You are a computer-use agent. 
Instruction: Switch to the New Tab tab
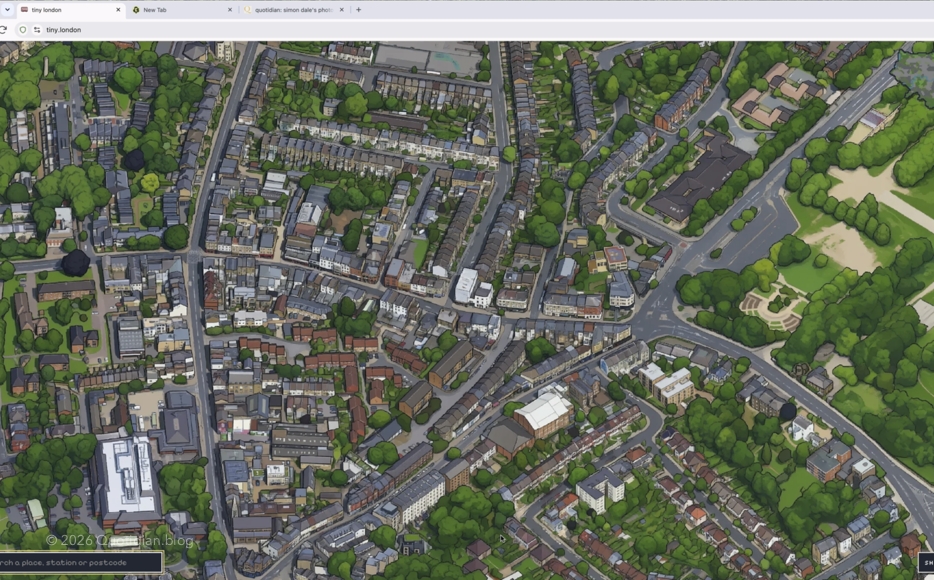coord(182,10)
